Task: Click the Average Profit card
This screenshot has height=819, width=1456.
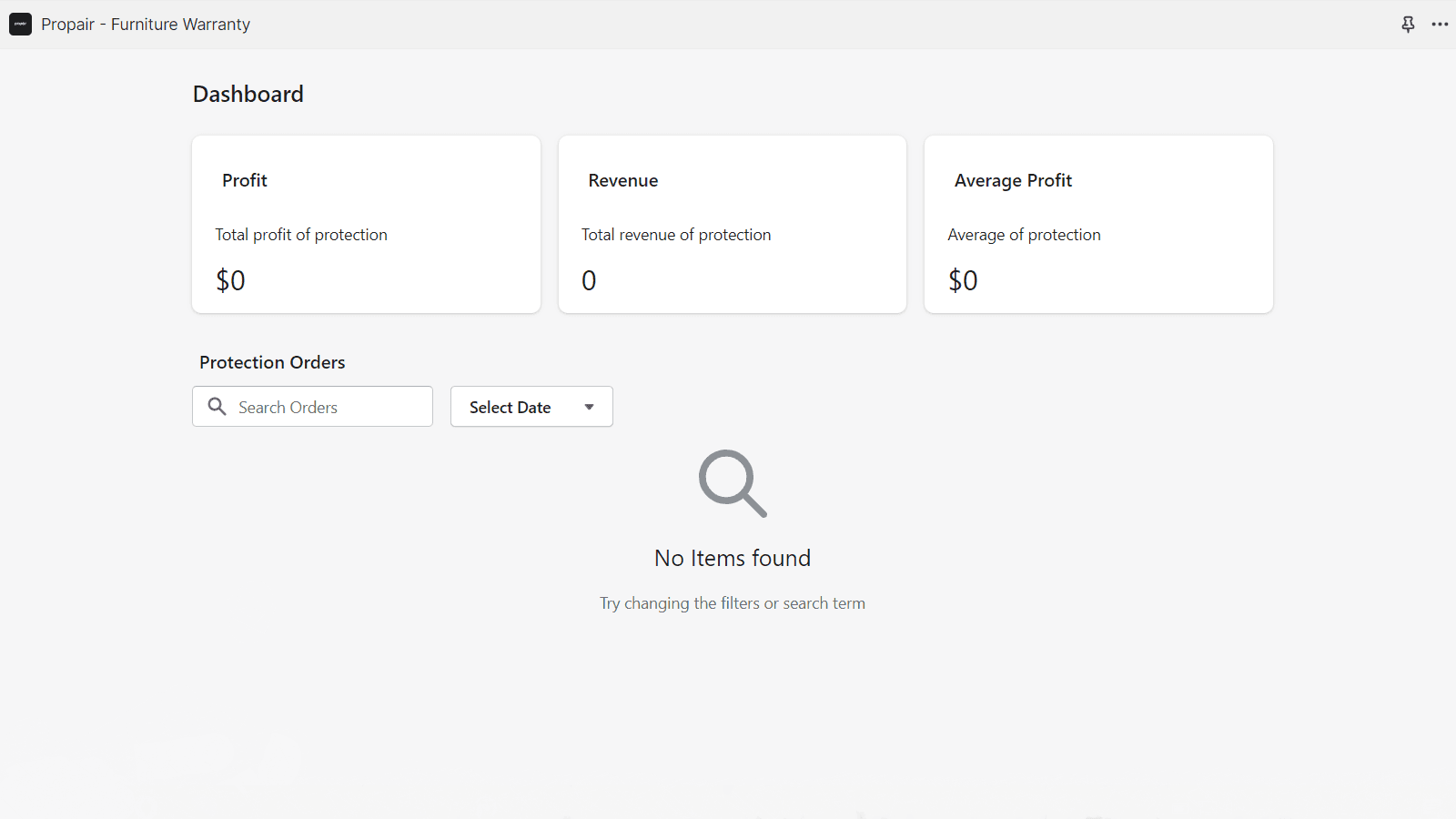Action: [x=1097, y=224]
